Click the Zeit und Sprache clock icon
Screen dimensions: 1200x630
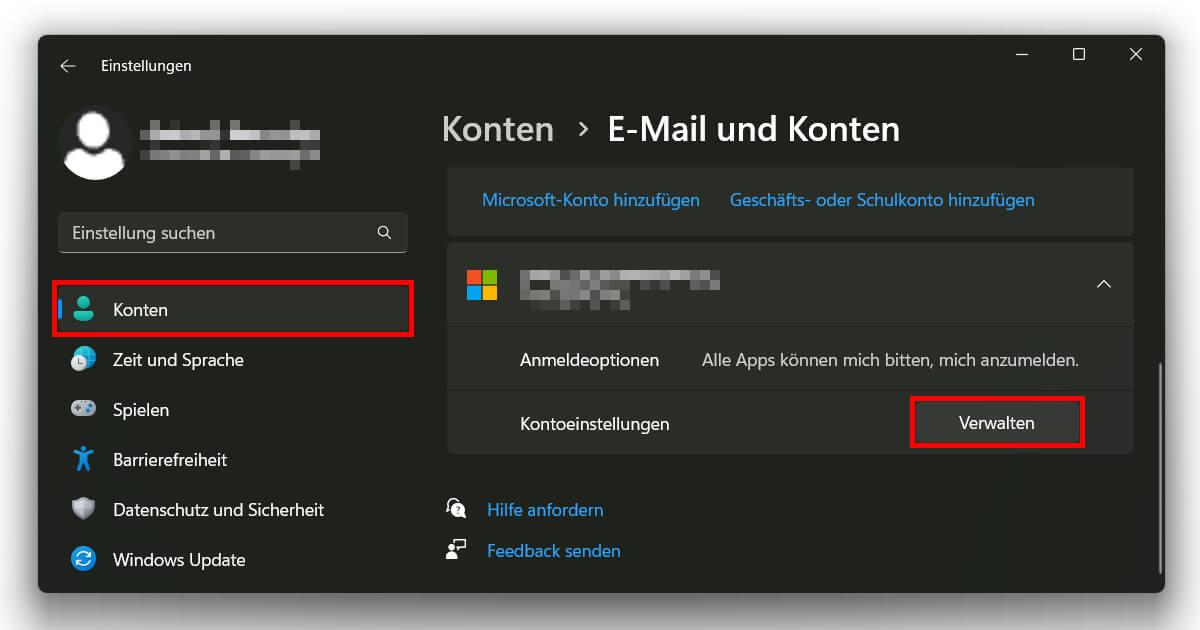click(x=84, y=360)
